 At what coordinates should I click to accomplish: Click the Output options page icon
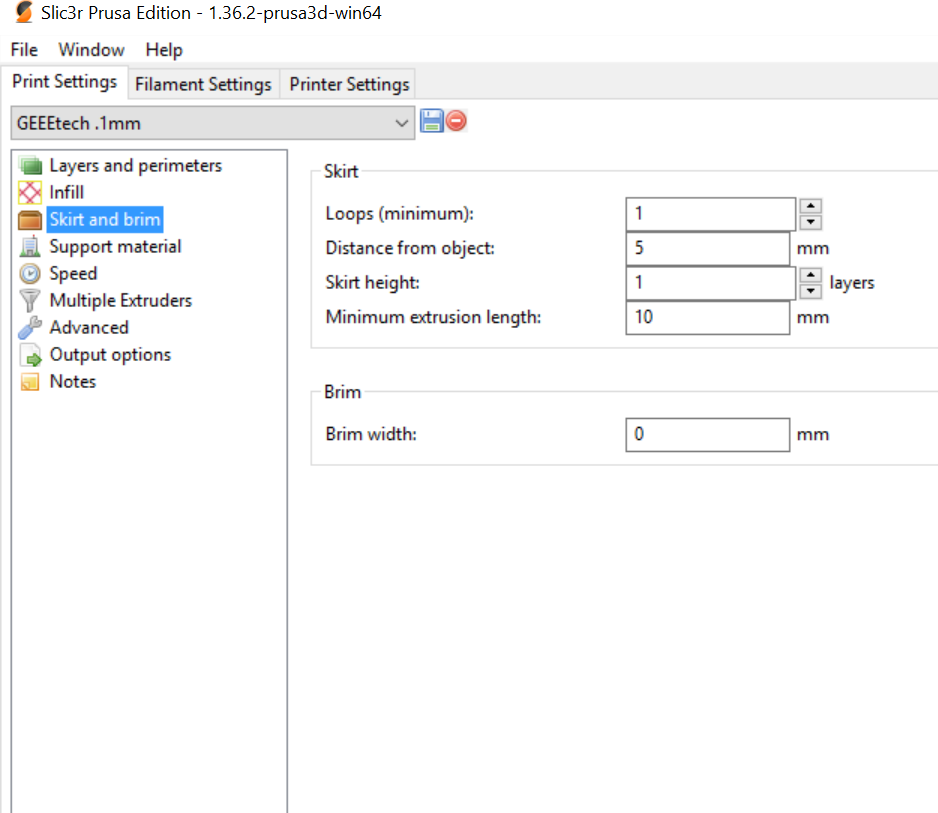point(31,355)
